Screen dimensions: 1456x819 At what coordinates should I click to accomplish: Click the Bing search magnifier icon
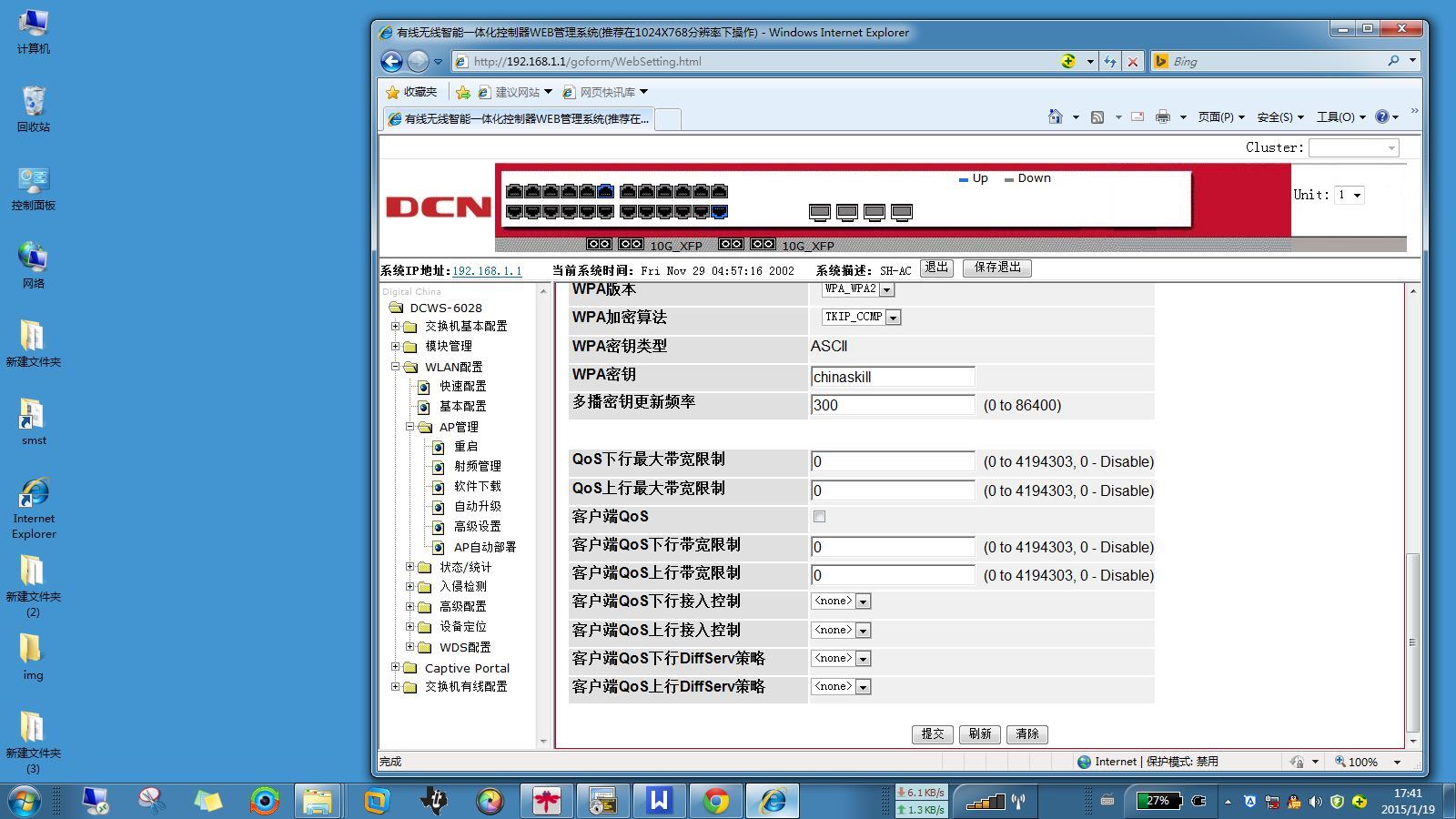pos(1393,61)
